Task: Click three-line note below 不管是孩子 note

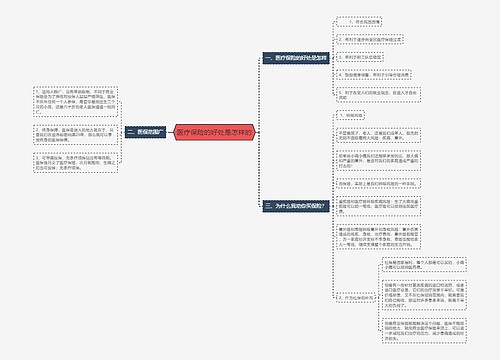Action: (x=378, y=160)
